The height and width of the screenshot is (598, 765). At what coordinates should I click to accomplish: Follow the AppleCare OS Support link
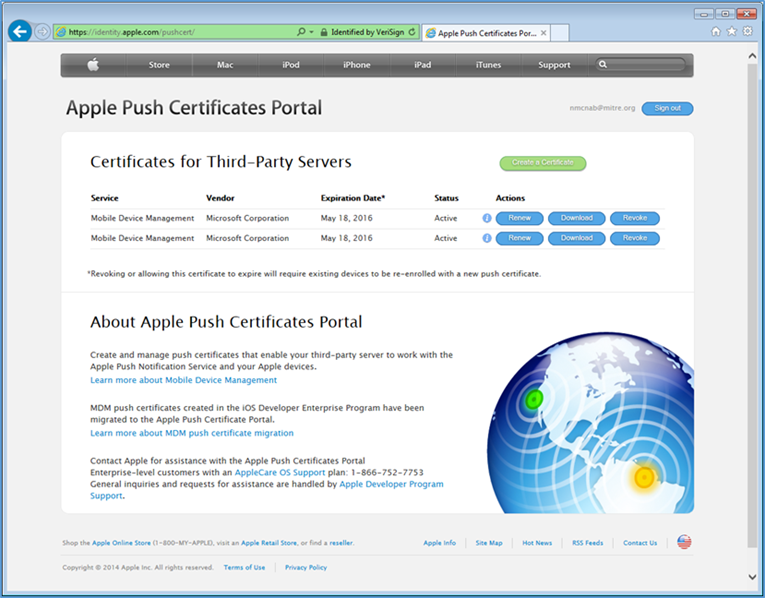tap(280, 473)
